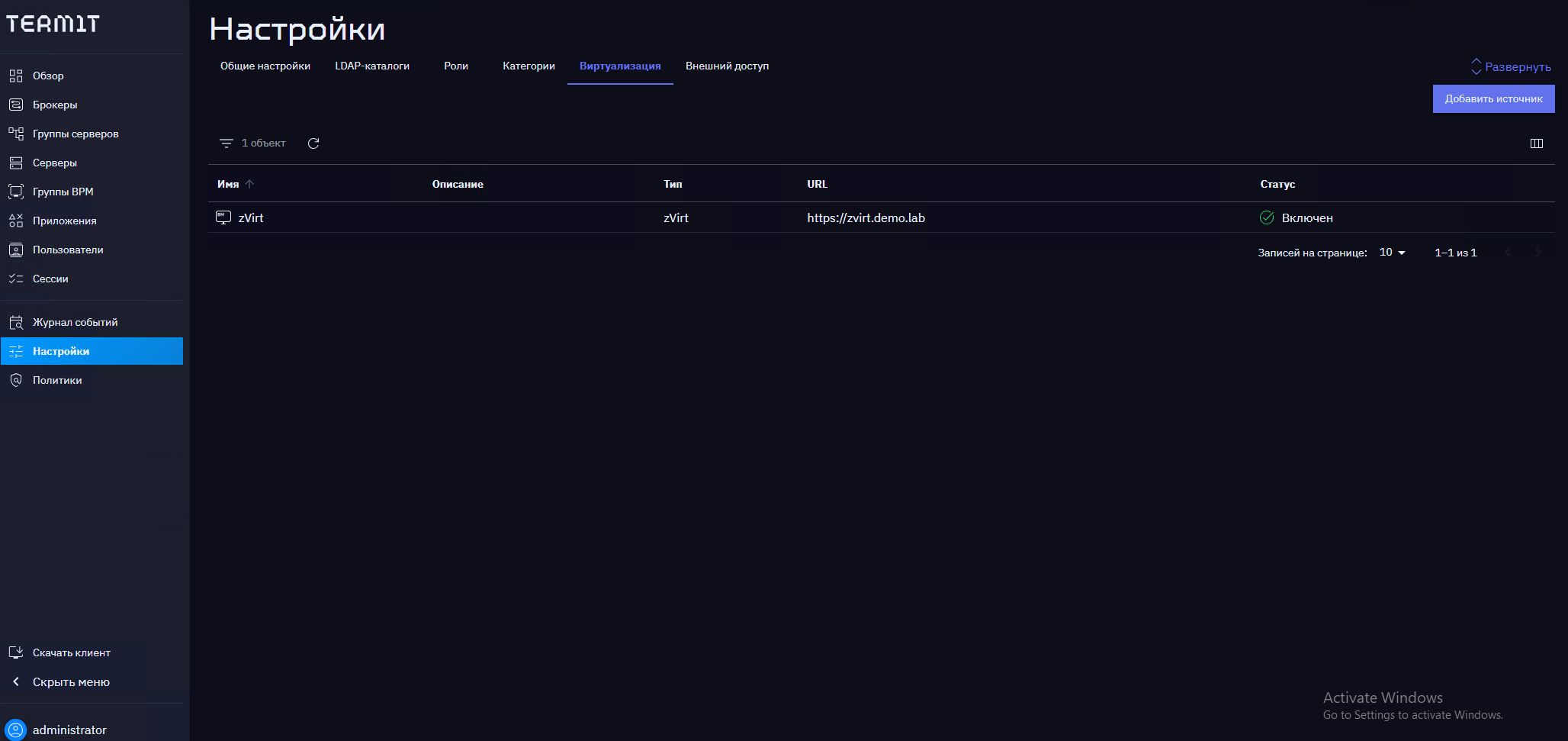
Task: Click the administrator avatar icon
Action: coord(15,730)
